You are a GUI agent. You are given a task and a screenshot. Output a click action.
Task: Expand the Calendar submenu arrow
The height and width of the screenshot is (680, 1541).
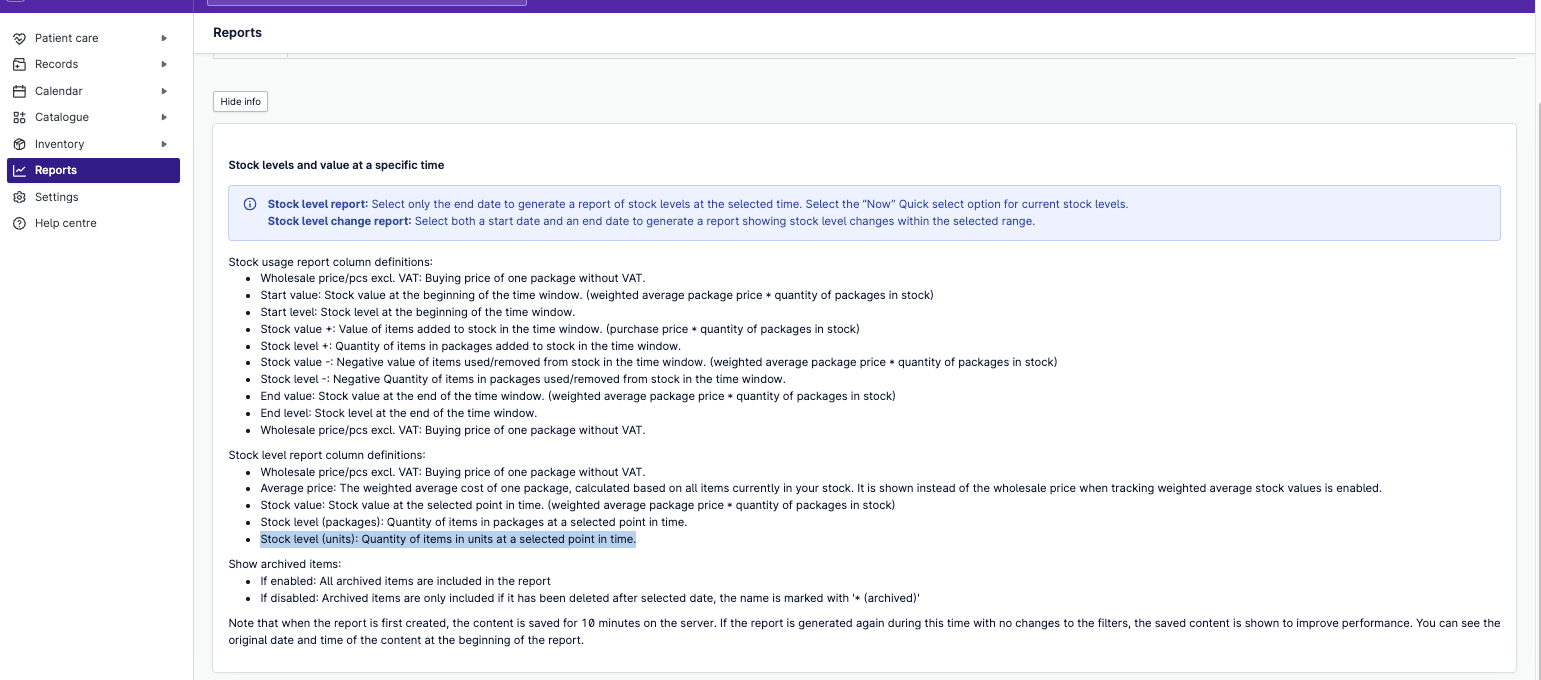(164, 91)
